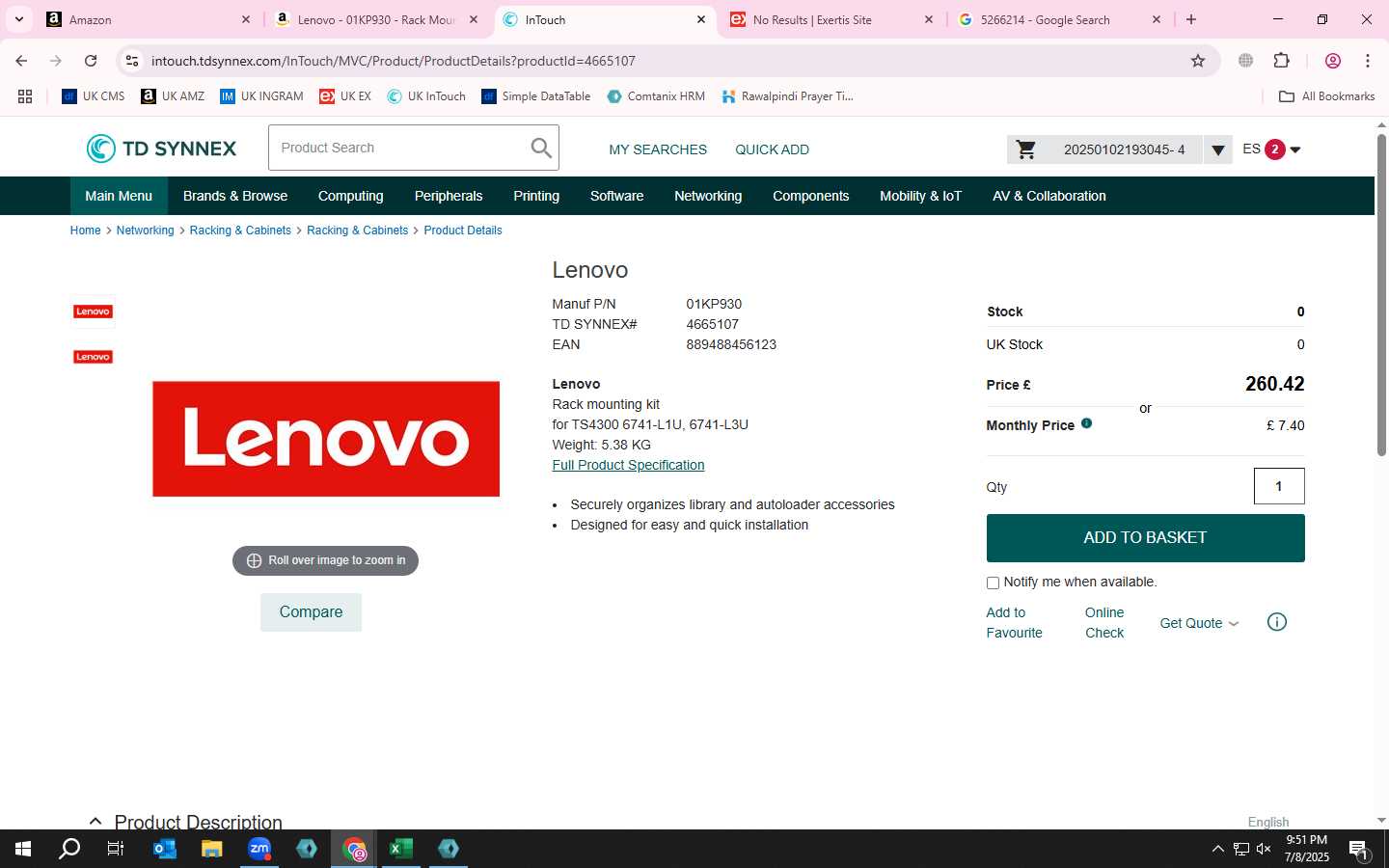
Task: Open the Full Product Specification link
Action: (x=628, y=465)
